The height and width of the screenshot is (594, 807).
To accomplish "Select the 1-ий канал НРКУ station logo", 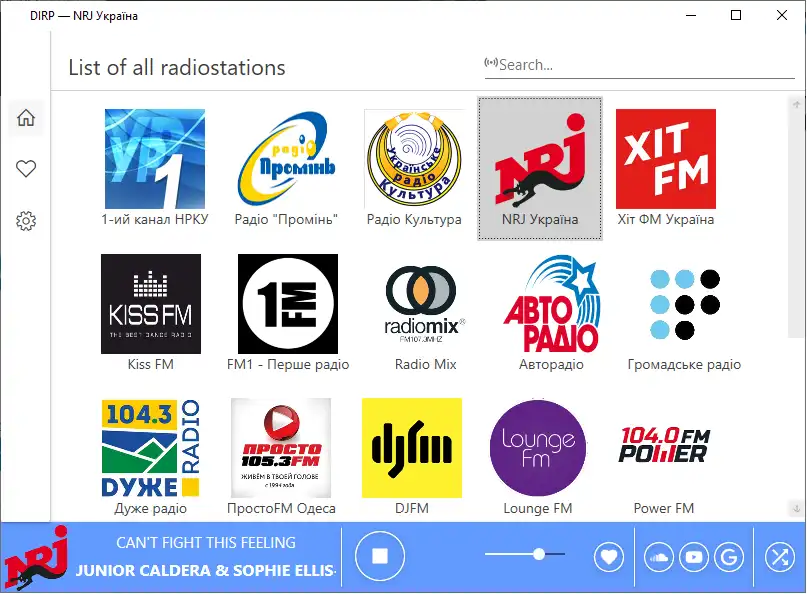I will [x=155, y=159].
